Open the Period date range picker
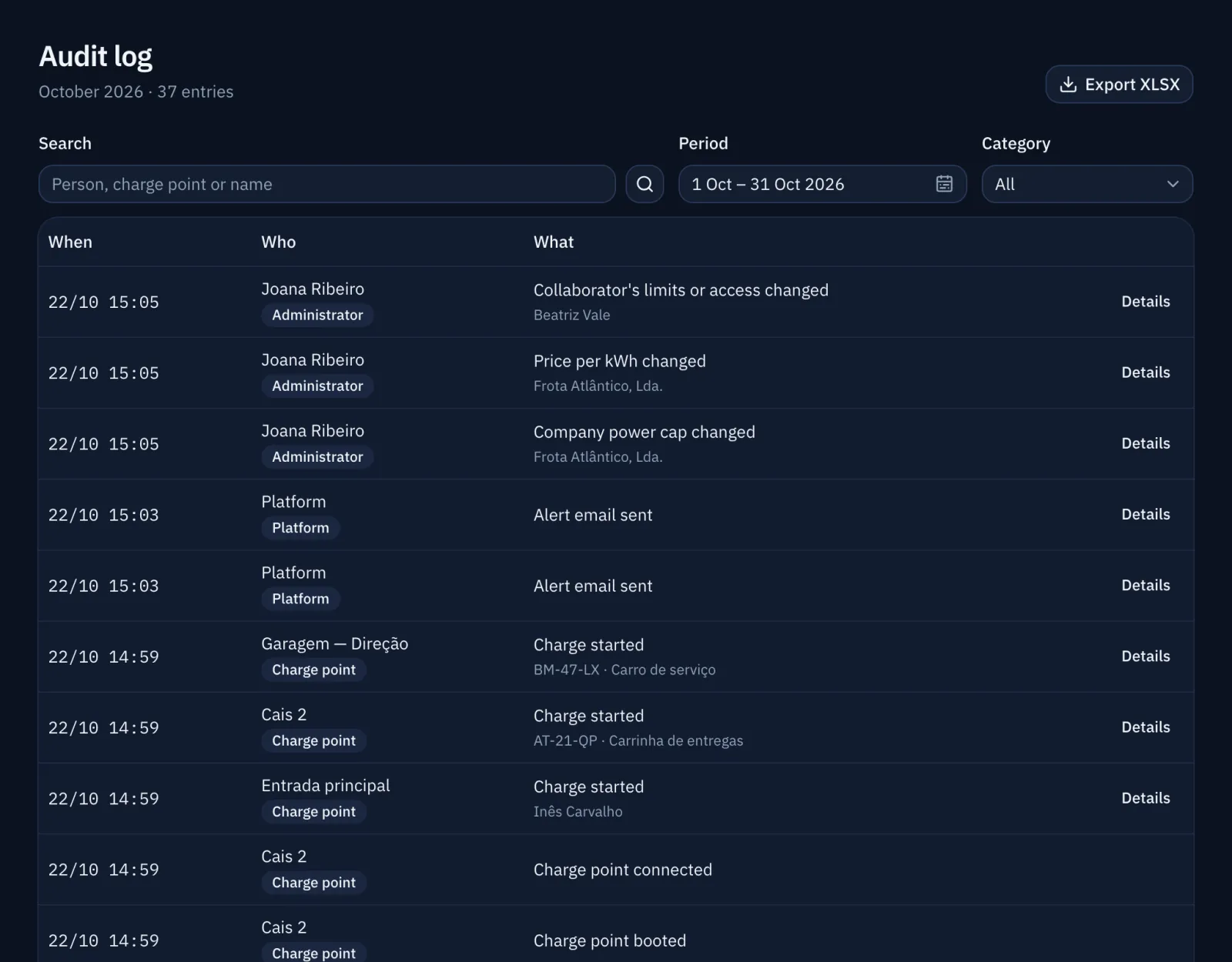 point(822,184)
